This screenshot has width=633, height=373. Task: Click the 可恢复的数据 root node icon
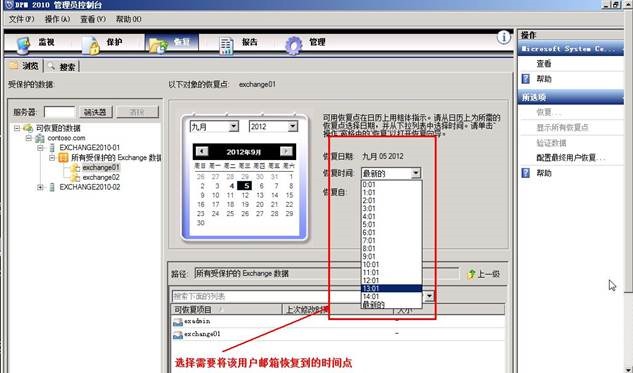click(28, 128)
